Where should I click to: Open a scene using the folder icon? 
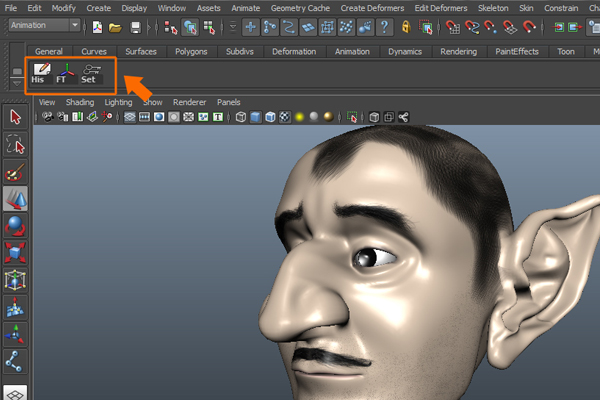tap(115, 27)
